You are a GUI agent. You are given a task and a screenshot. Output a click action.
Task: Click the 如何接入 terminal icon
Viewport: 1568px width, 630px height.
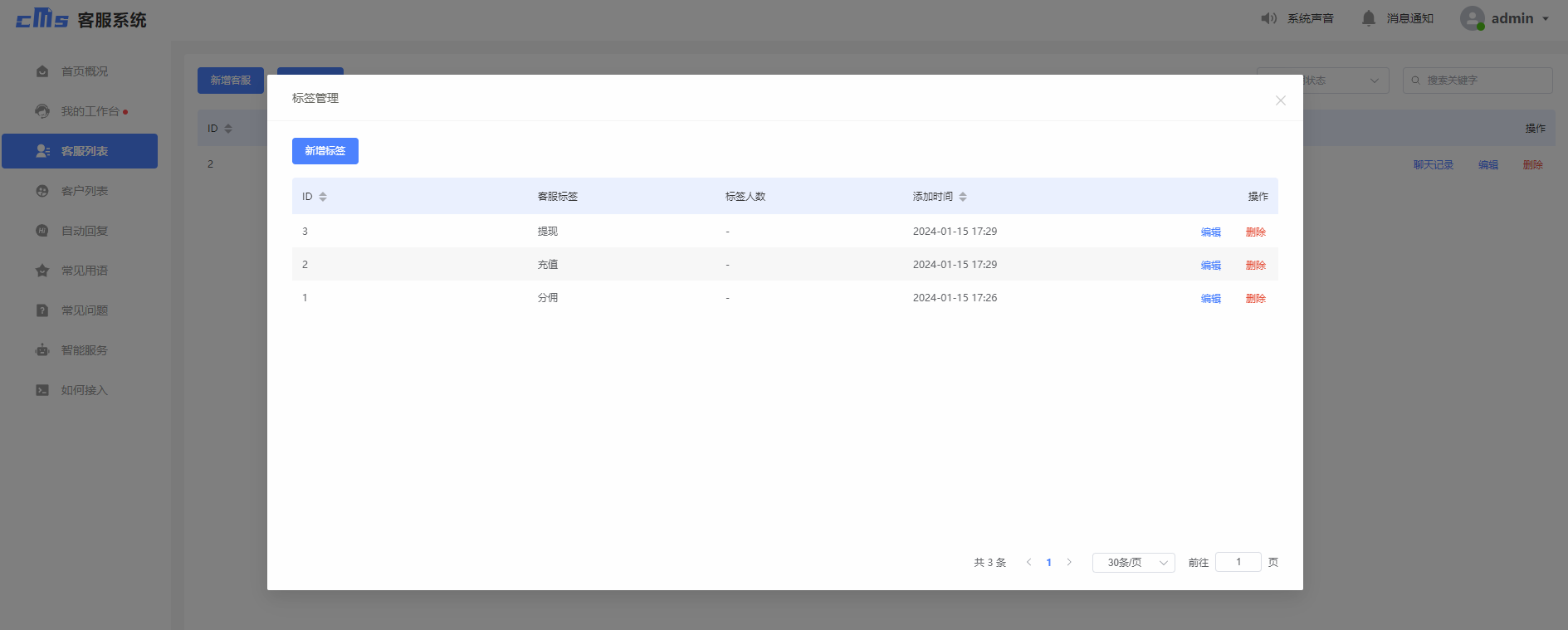(42, 390)
